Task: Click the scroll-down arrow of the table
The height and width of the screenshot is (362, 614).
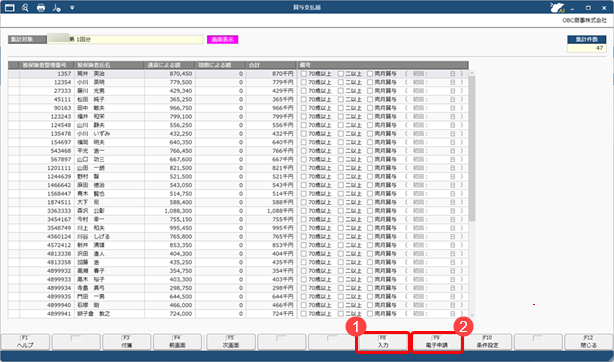Action: [472, 315]
